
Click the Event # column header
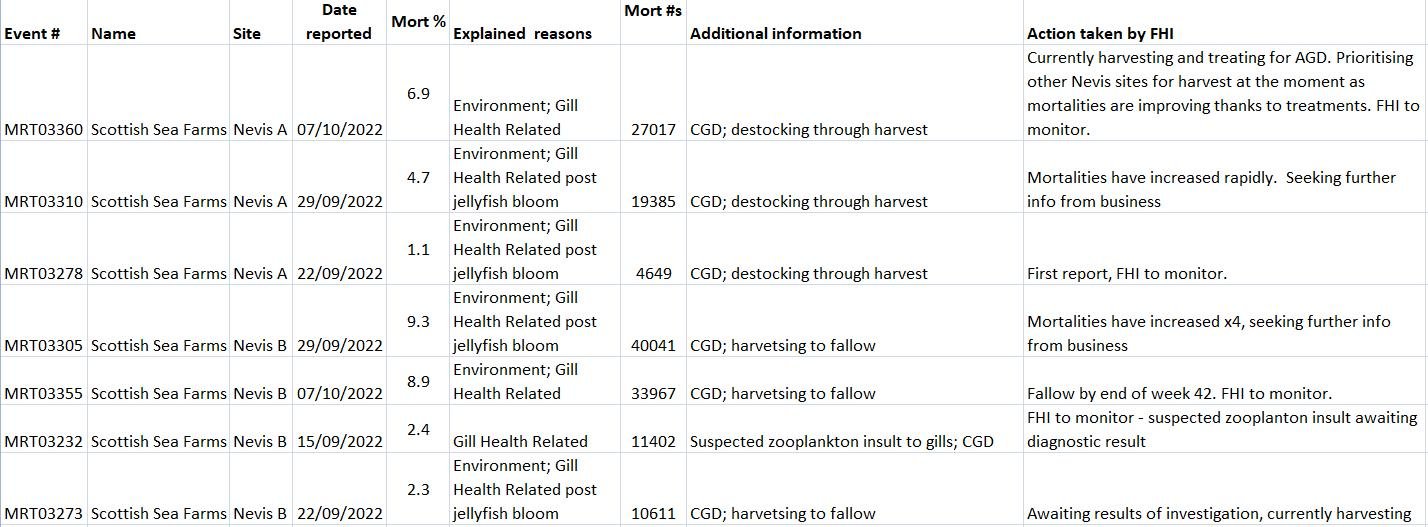point(32,33)
